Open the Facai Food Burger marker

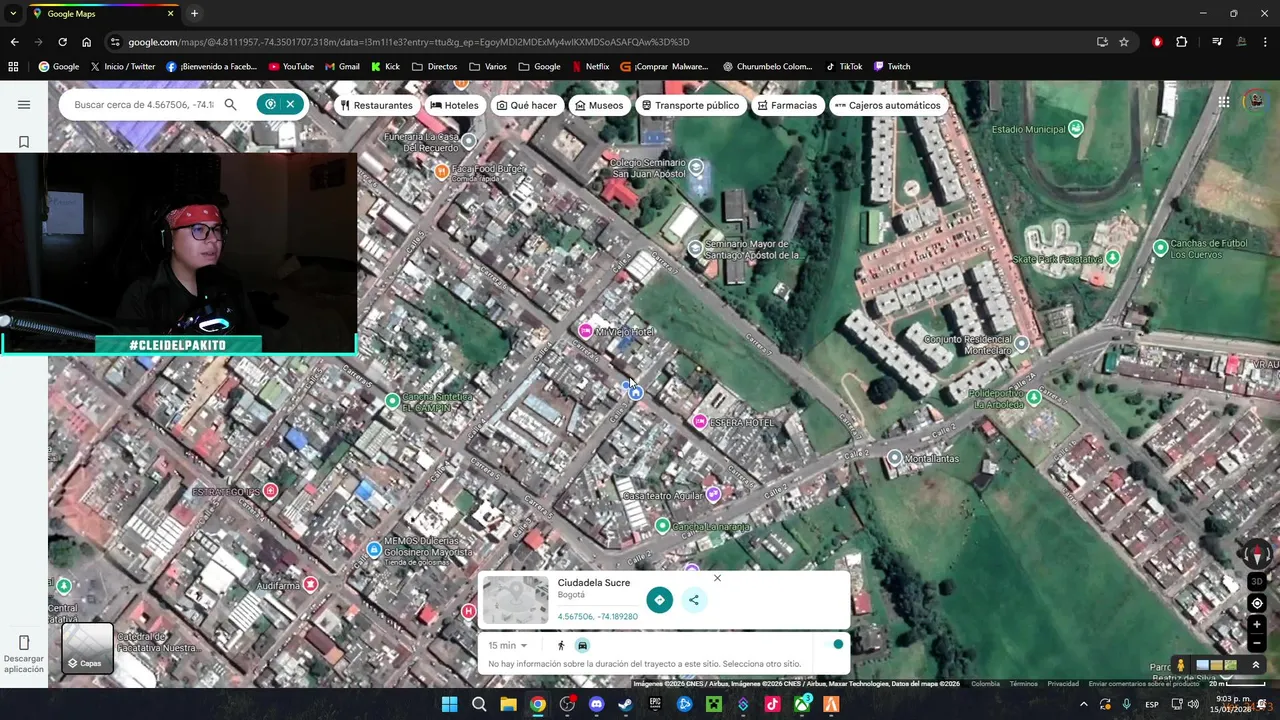coord(441,171)
